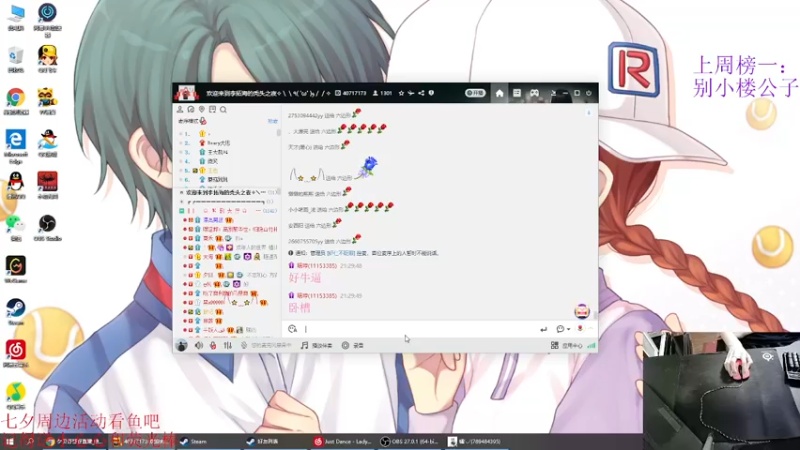The width and height of the screenshot is (800, 450).
Task: Open the application center grid icon
Action: (x=555, y=345)
